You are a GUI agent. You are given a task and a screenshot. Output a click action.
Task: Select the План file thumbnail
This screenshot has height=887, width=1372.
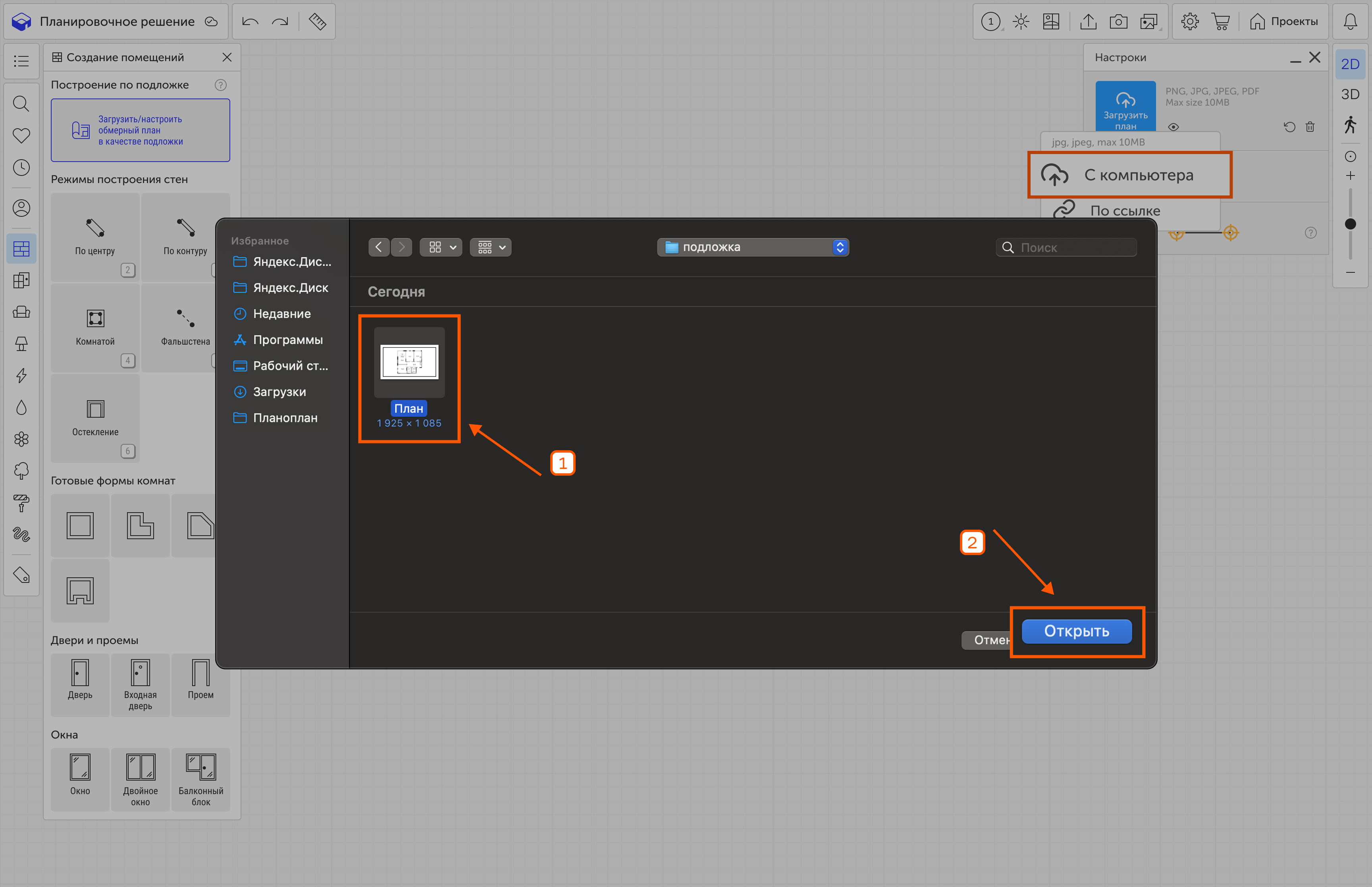pyautogui.click(x=409, y=362)
